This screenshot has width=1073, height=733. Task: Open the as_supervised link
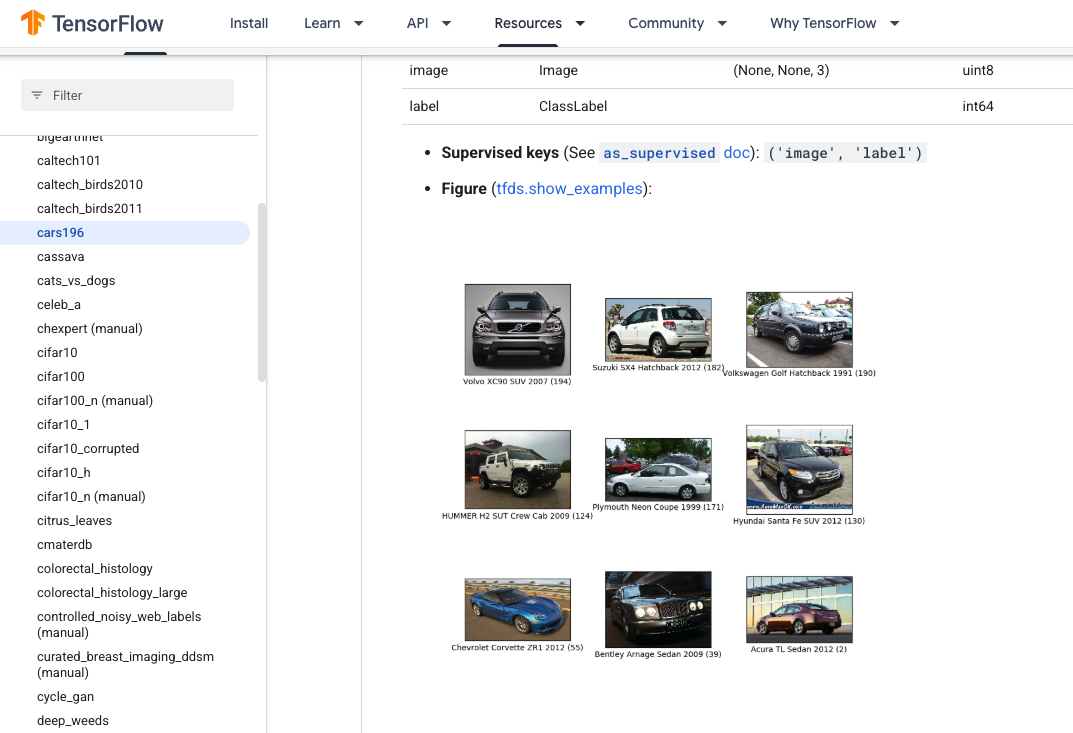(x=659, y=153)
